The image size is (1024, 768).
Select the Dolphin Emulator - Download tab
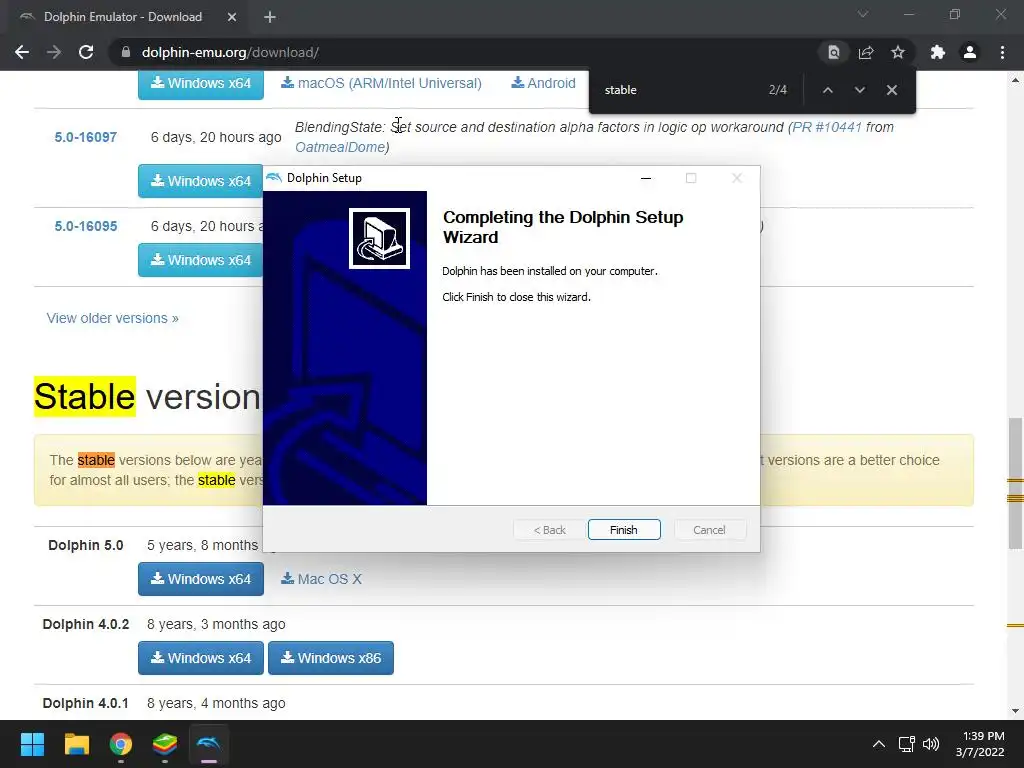pos(123,17)
